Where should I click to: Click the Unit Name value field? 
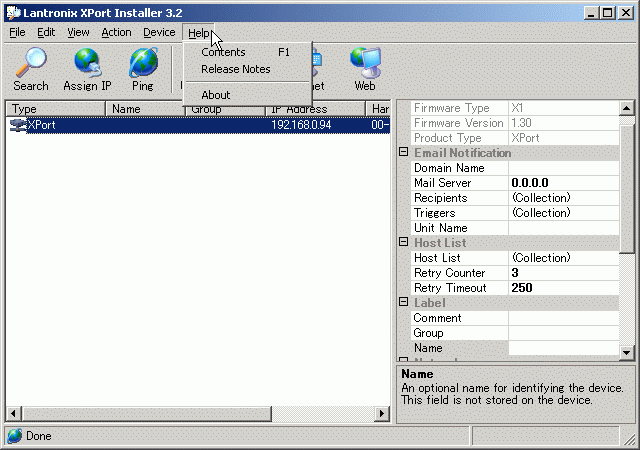tap(564, 228)
